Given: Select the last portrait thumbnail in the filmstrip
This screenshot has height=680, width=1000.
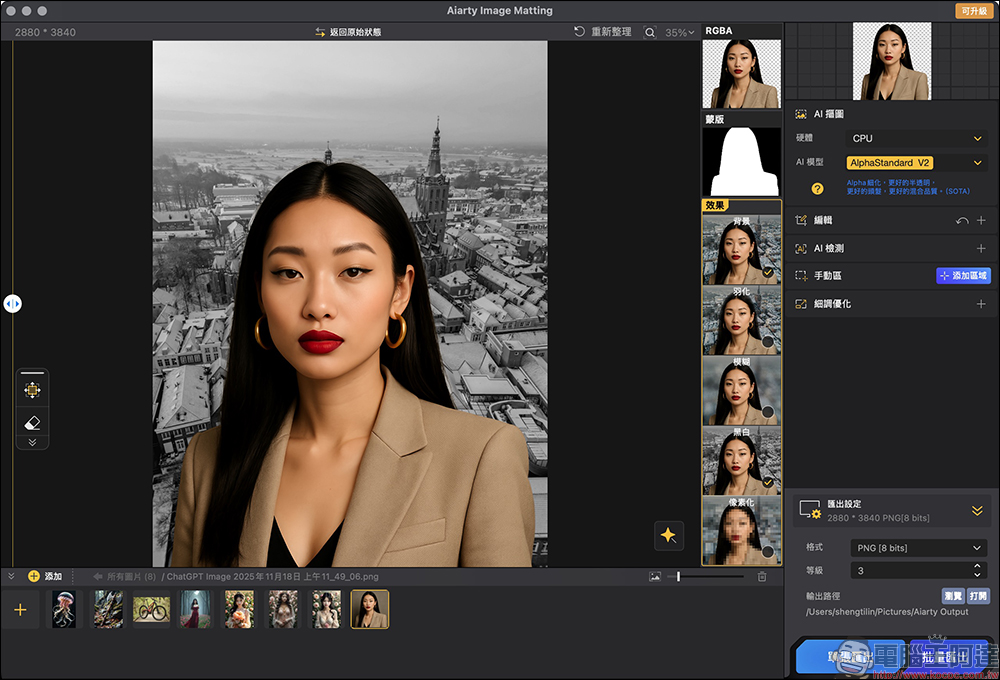Looking at the screenshot, I should (369, 609).
